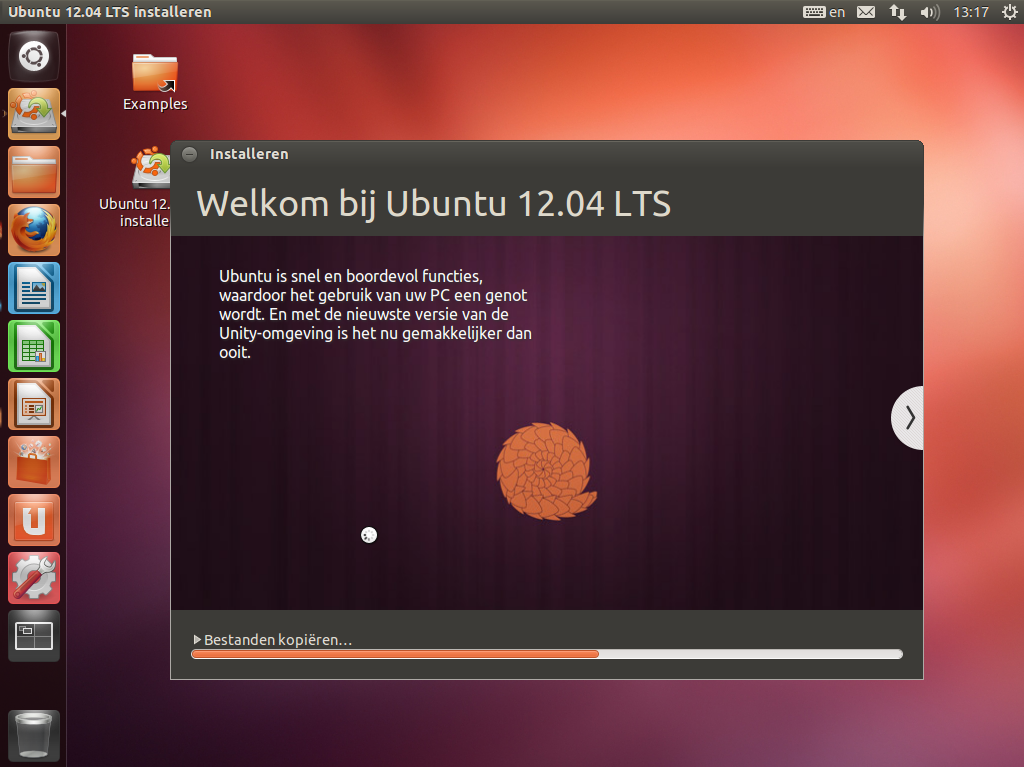
Task: Open Ubuntu One from the launcher
Action: coord(34,520)
